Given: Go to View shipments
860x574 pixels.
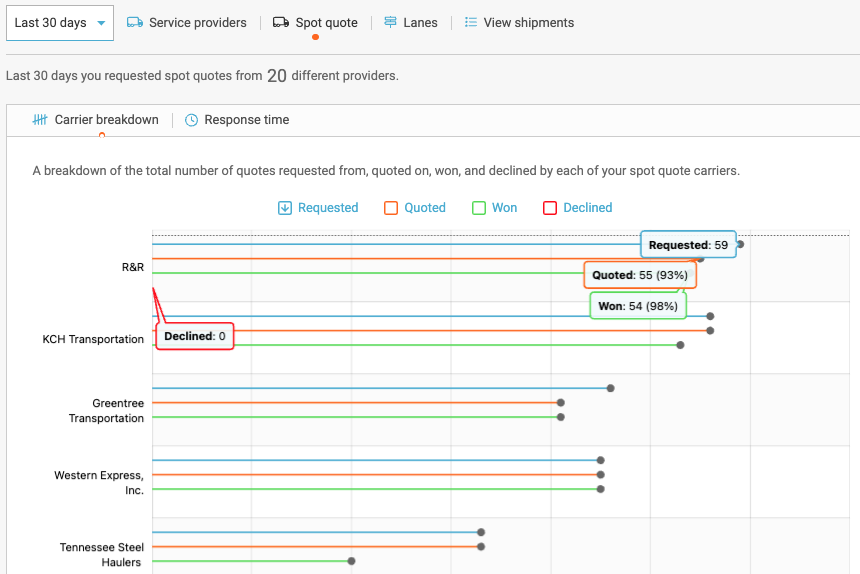Looking at the screenshot, I should [x=528, y=22].
